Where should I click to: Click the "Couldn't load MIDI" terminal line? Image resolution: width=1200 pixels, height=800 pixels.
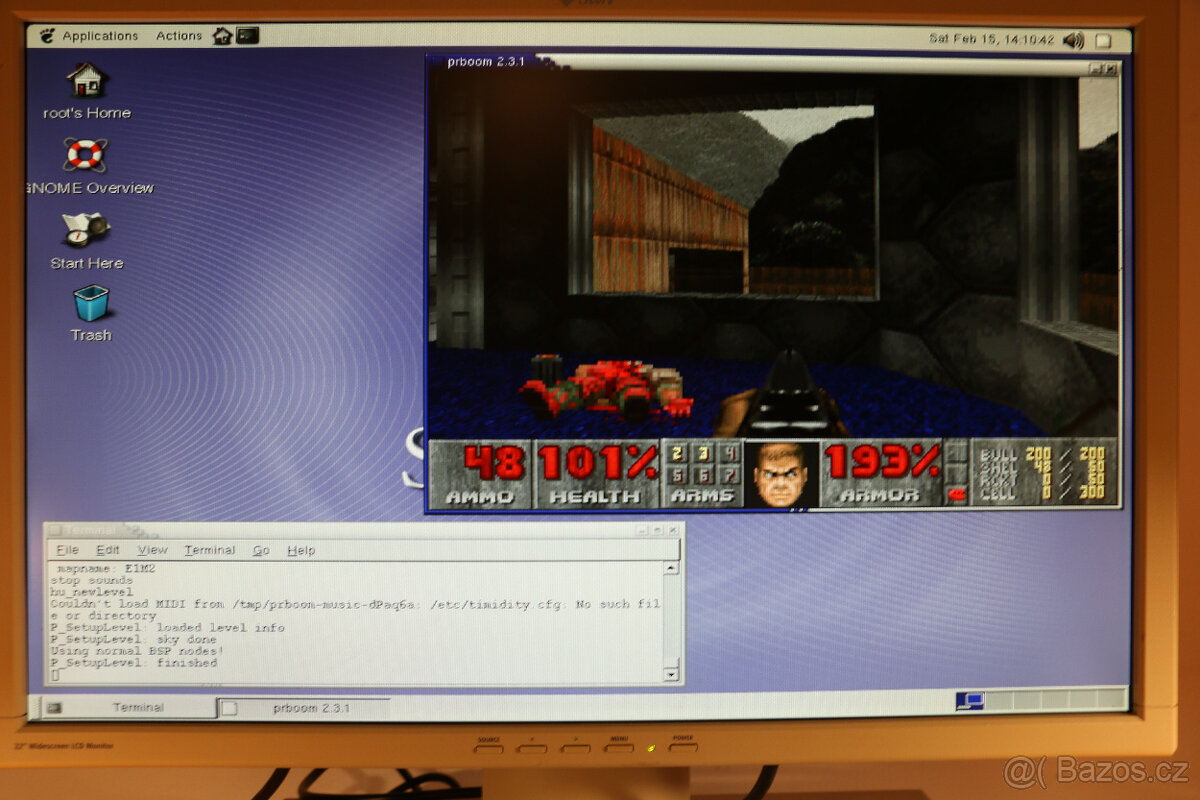[355, 604]
